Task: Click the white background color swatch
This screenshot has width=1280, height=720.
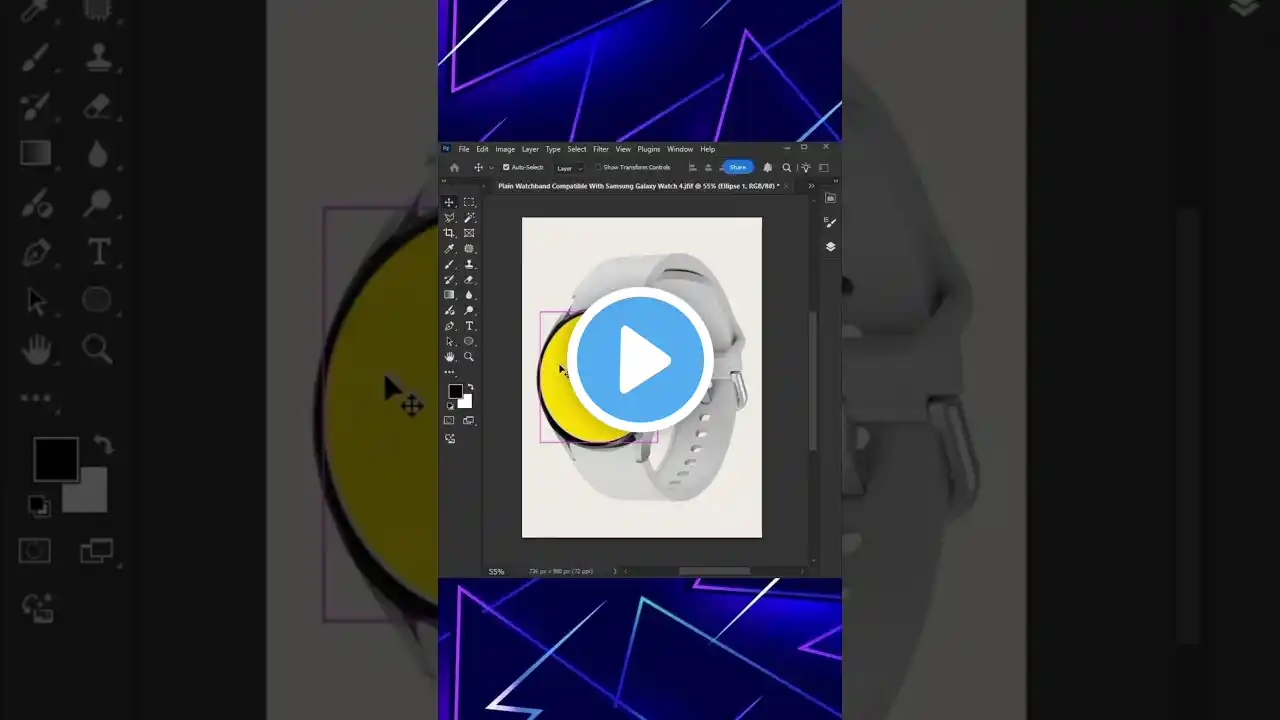Action: 467,402
